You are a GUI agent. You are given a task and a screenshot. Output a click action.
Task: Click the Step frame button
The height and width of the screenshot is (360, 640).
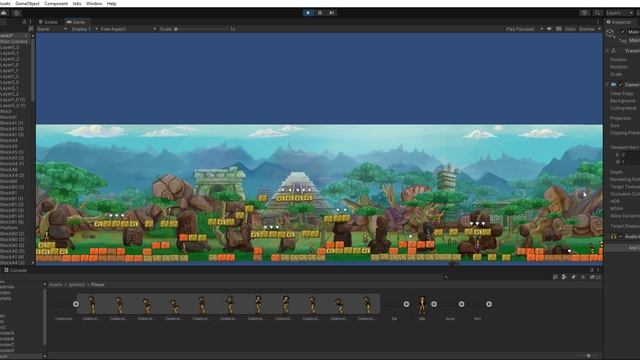click(331, 13)
